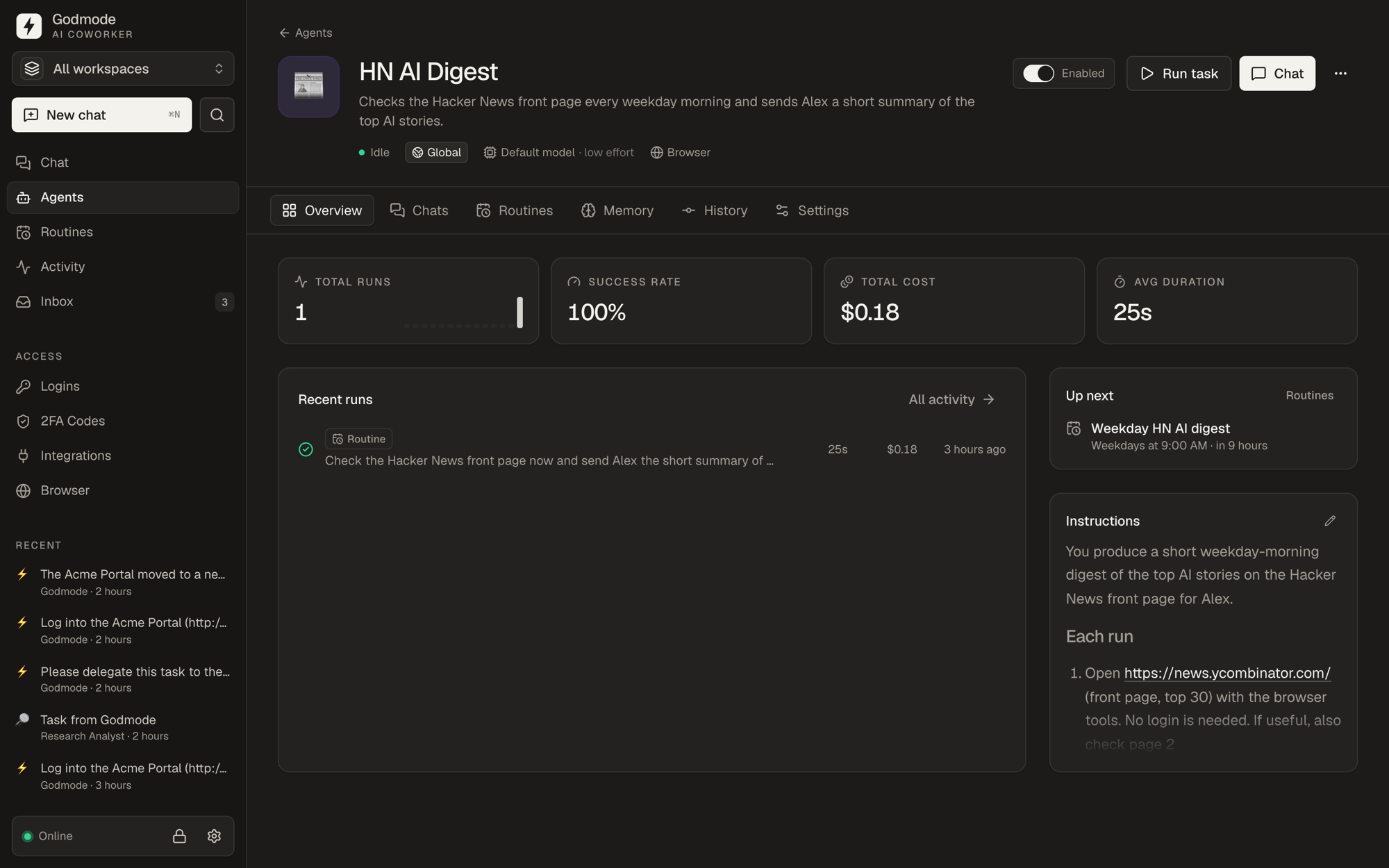Click the Global scope badge
This screenshot has height=868, width=1389.
click(x=436, y=153)
